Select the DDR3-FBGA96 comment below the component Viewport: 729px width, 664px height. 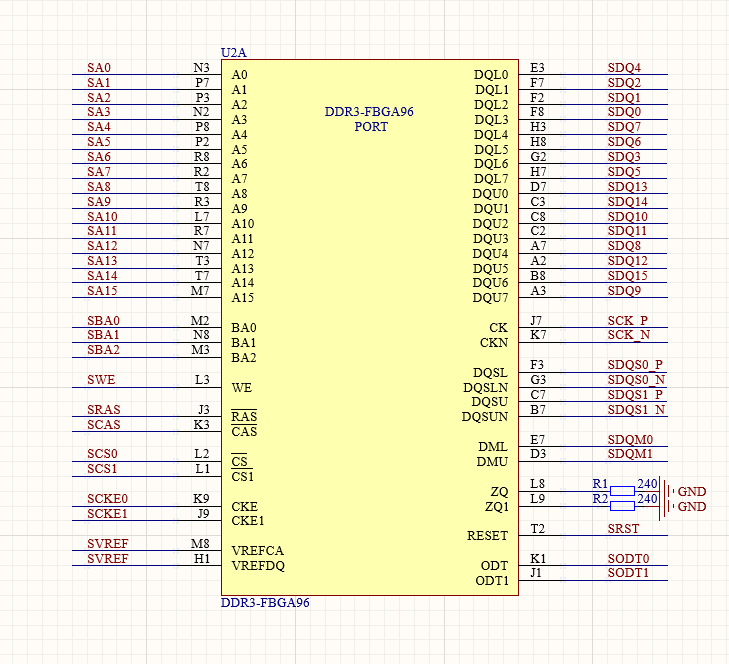click(265, 603)
